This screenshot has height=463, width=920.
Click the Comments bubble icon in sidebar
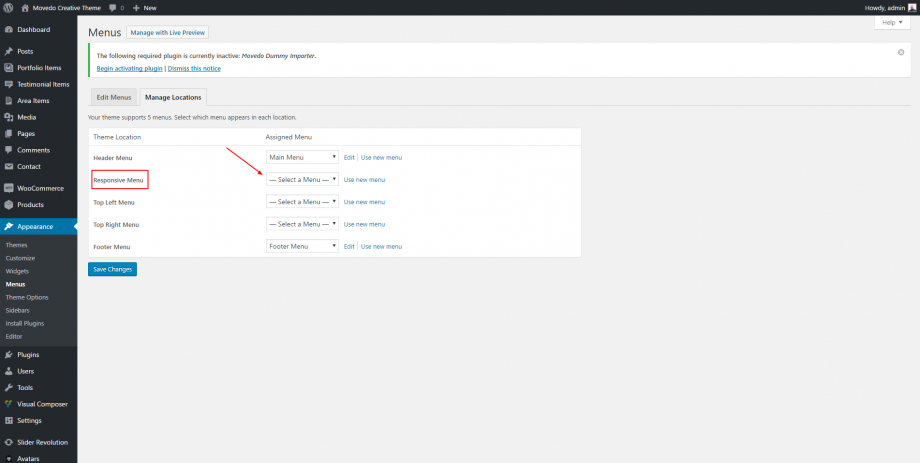[8, 150]
